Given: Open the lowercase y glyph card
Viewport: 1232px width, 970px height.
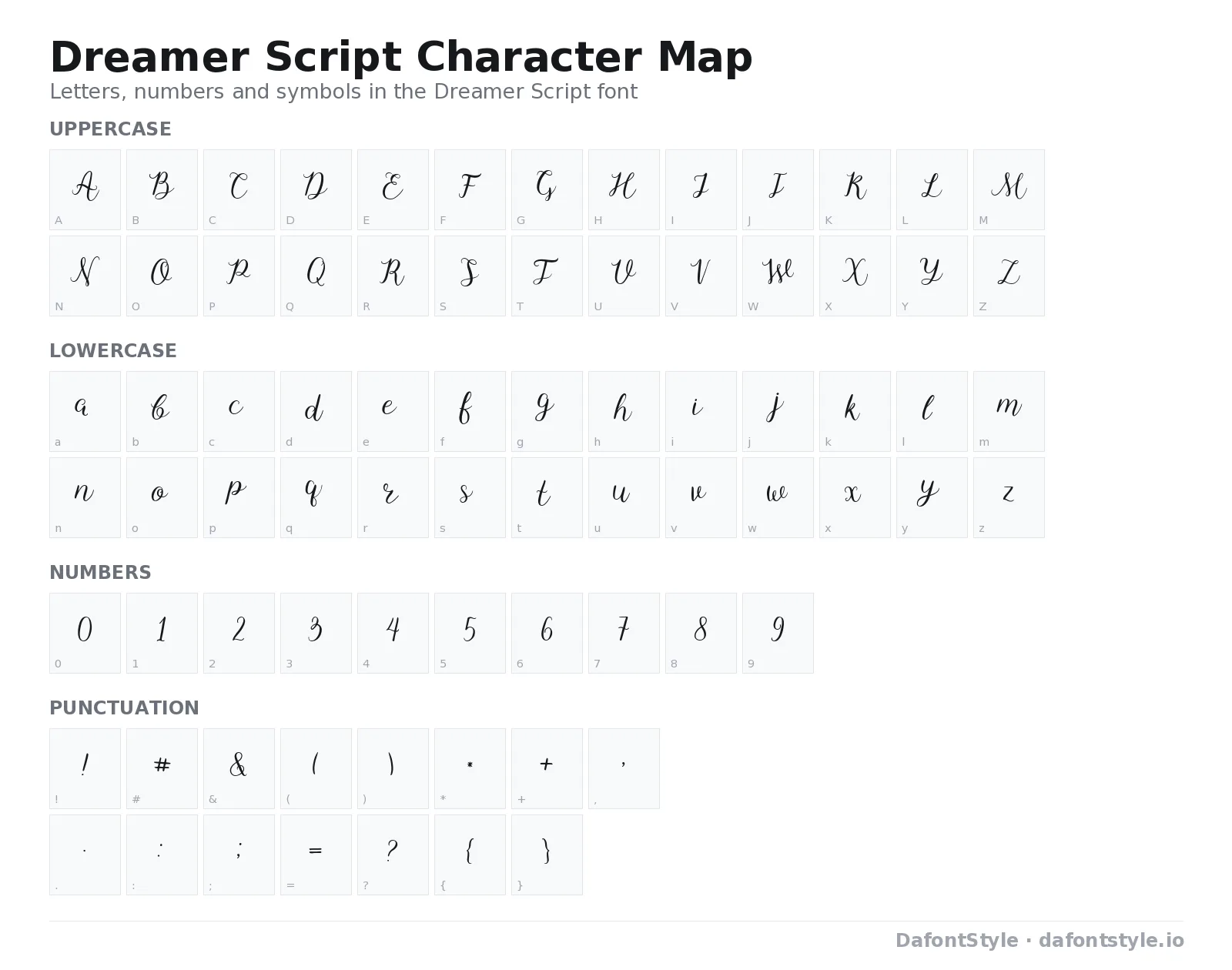Looking at the screenshot, I should 932,497.
